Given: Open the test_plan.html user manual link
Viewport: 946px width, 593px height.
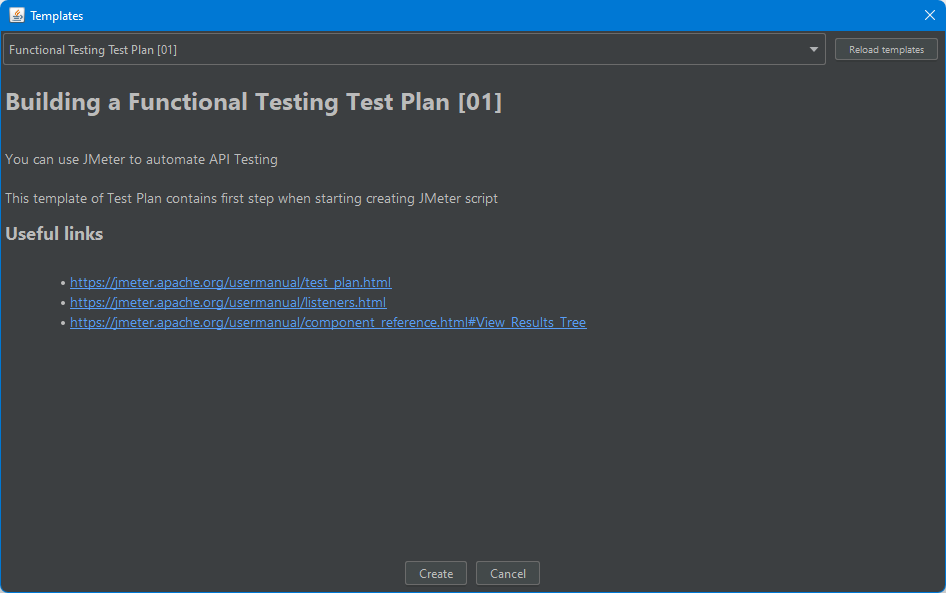Looking at the screenshot, I should (230, 282).
